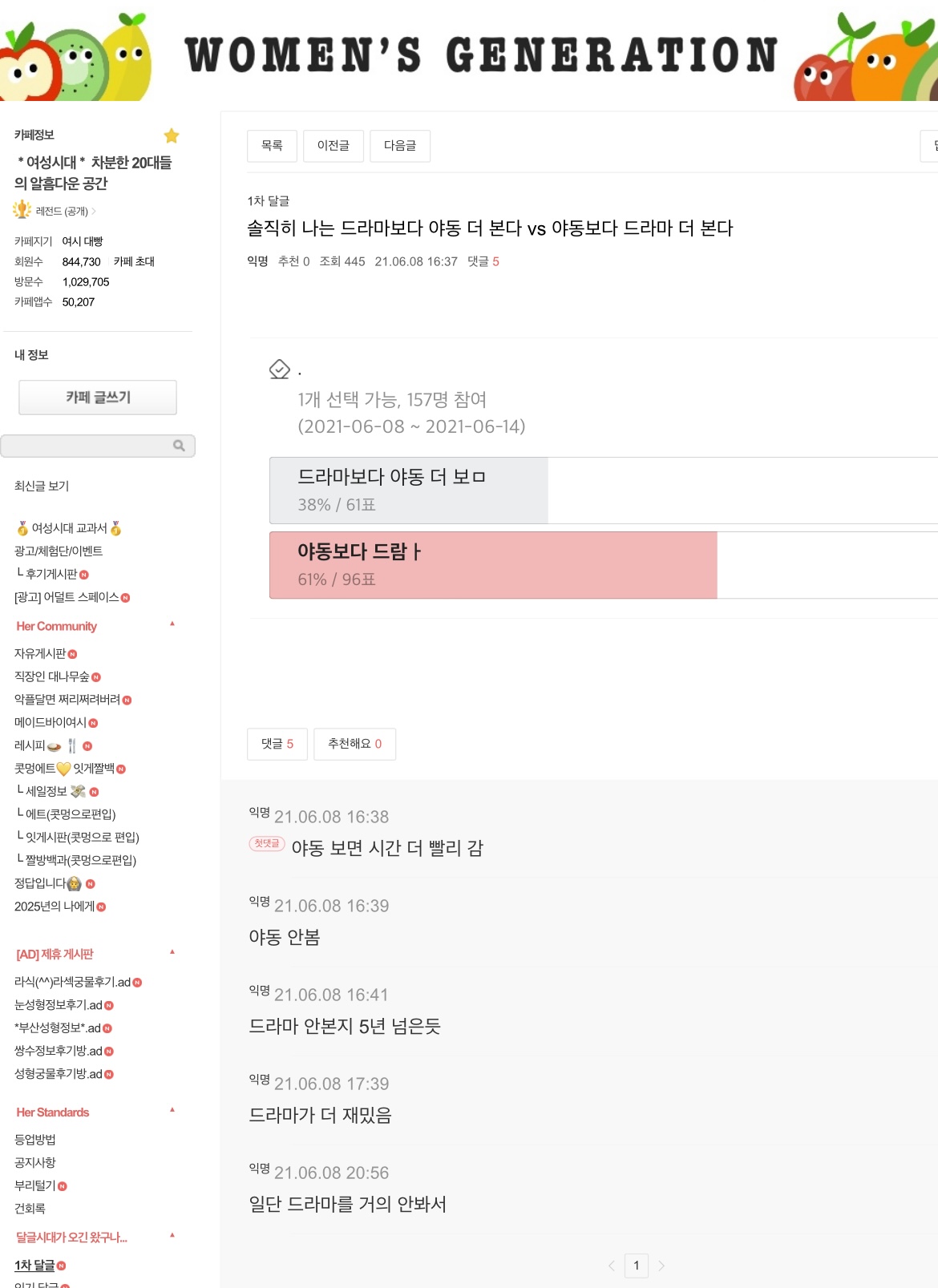This screenshot has height=1288, width=938.
Task: Click the 첫댓글 first-comment badge
Action: click(x=266, y=843)
